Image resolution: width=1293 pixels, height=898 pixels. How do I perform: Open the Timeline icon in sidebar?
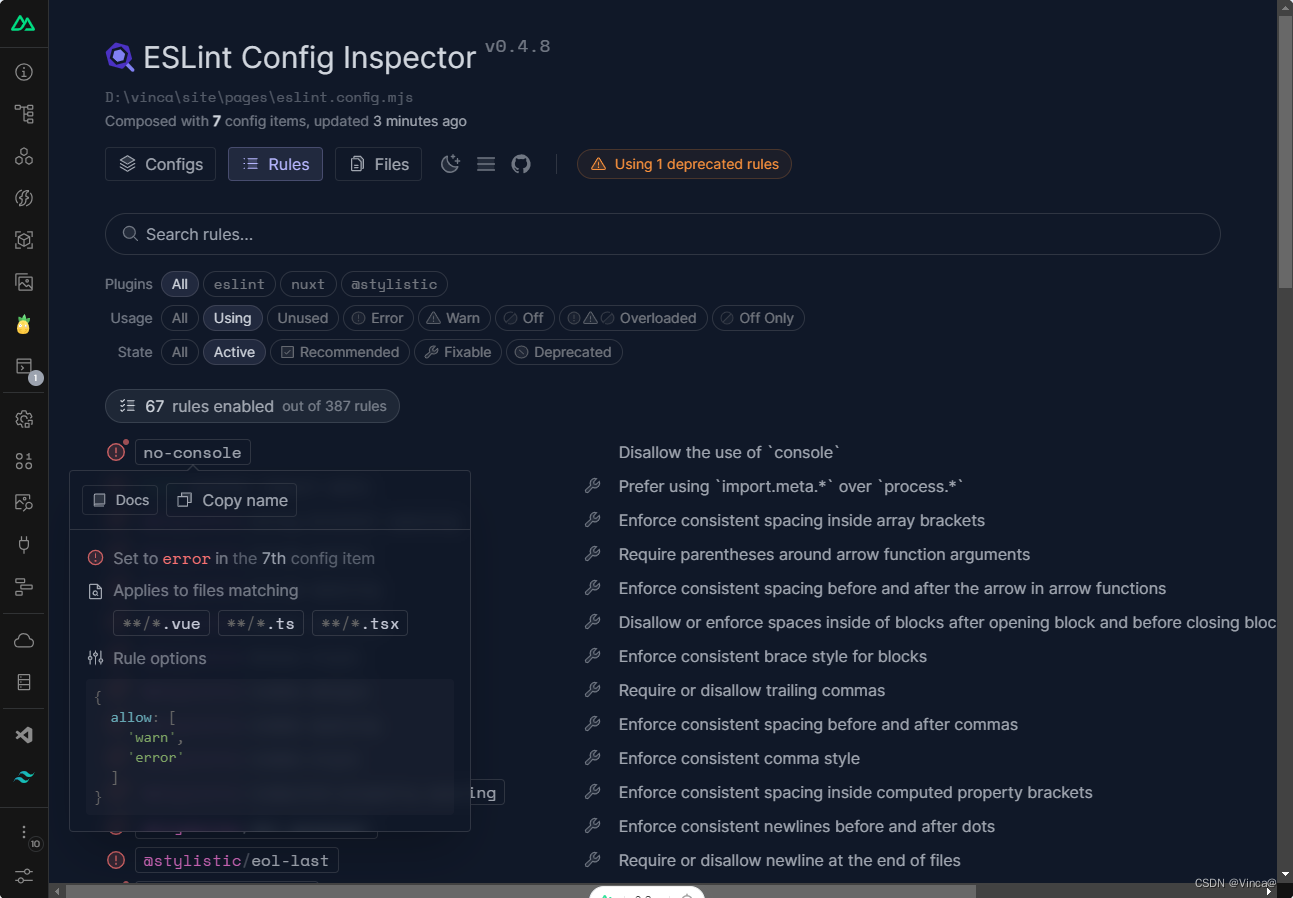(x=24, y=587)
